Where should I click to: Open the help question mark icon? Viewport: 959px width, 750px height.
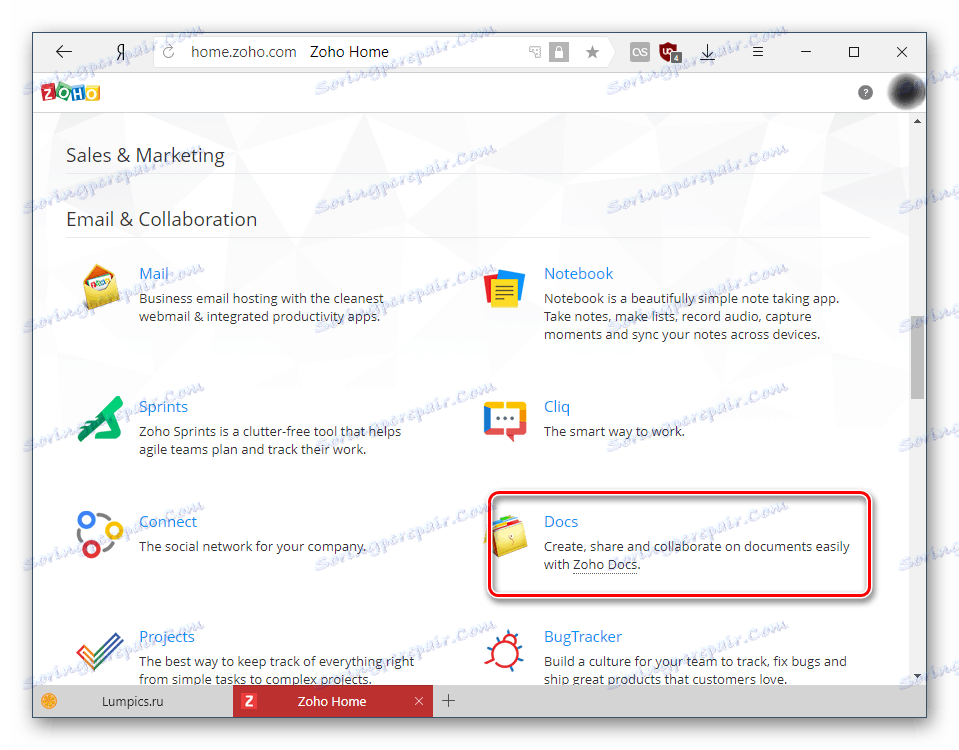pos(865,92)
